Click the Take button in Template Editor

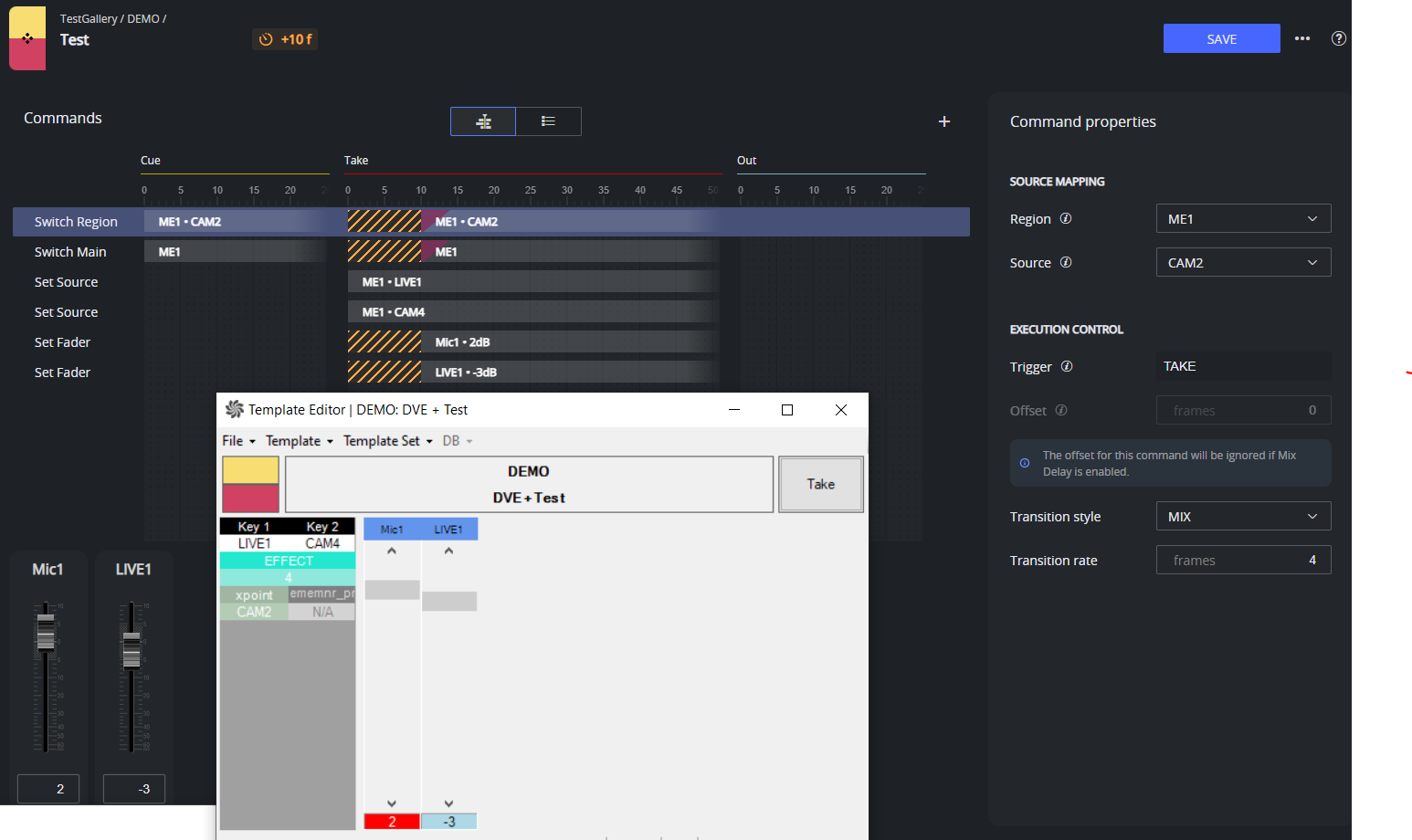pyautogui.click(x=820, y=484)
